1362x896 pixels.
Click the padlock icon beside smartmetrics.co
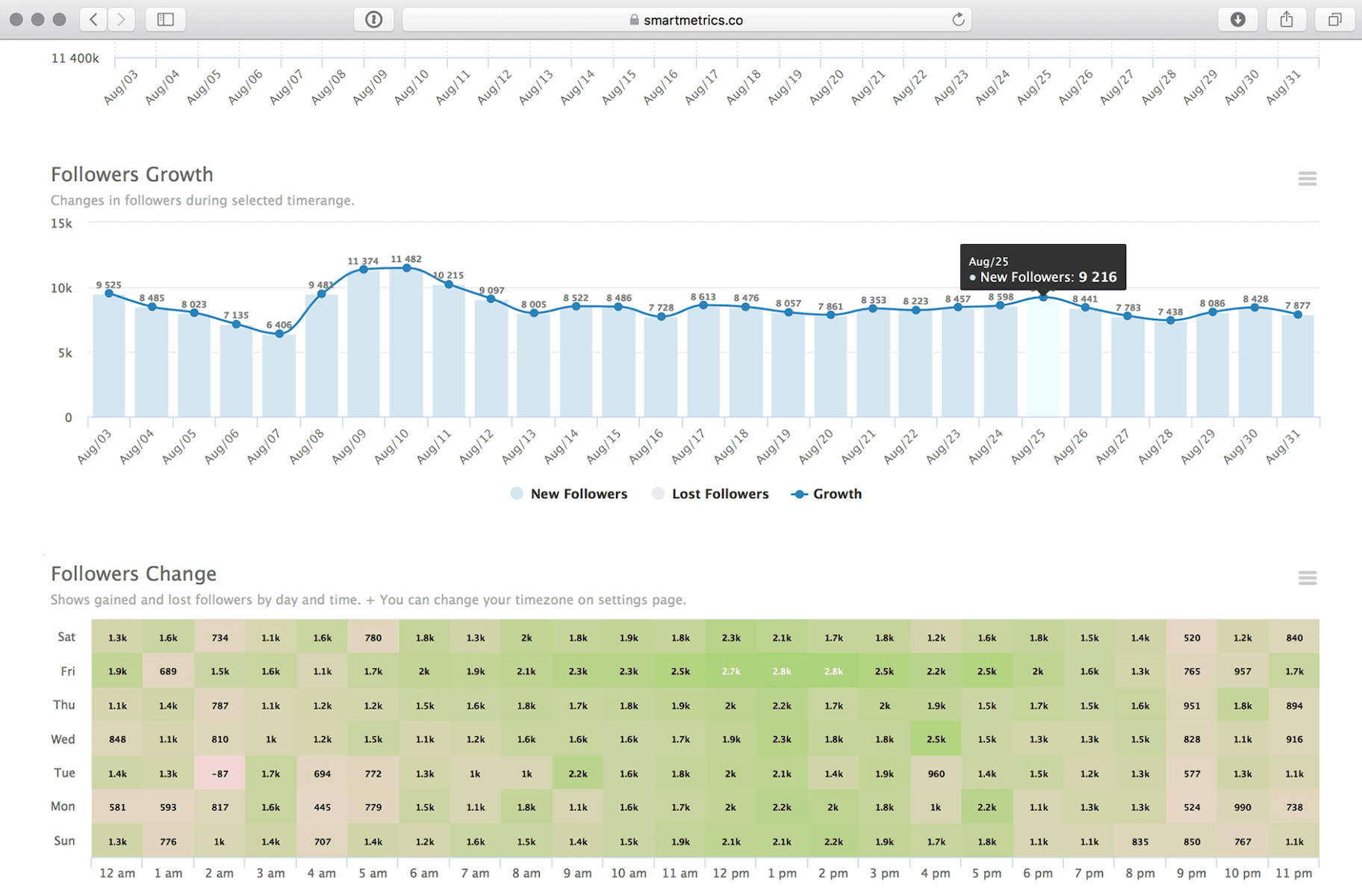point(633,19)
